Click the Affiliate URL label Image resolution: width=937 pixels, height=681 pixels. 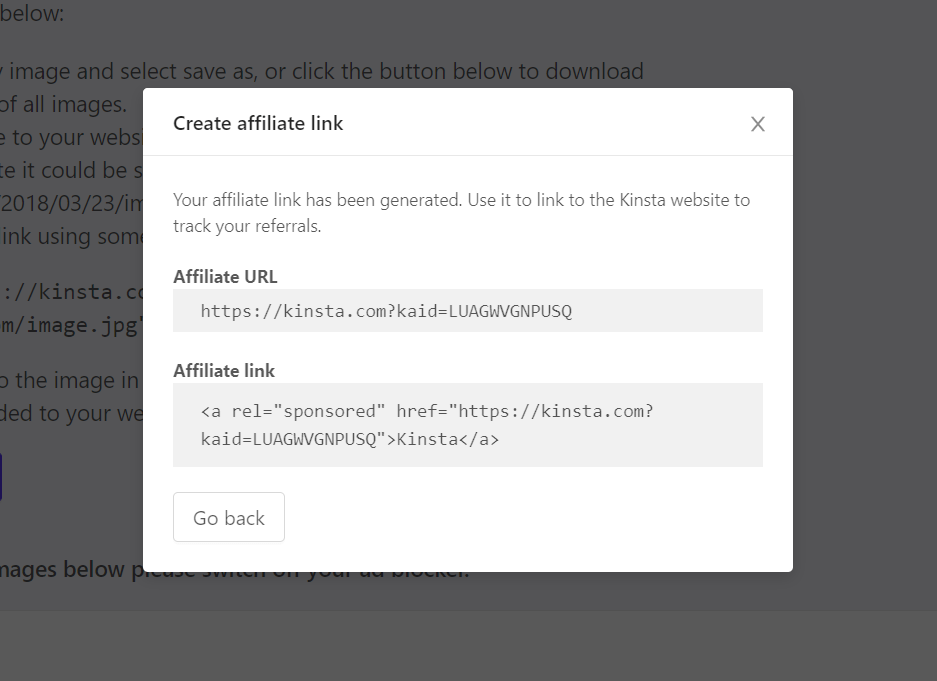[x=225, y=277]
